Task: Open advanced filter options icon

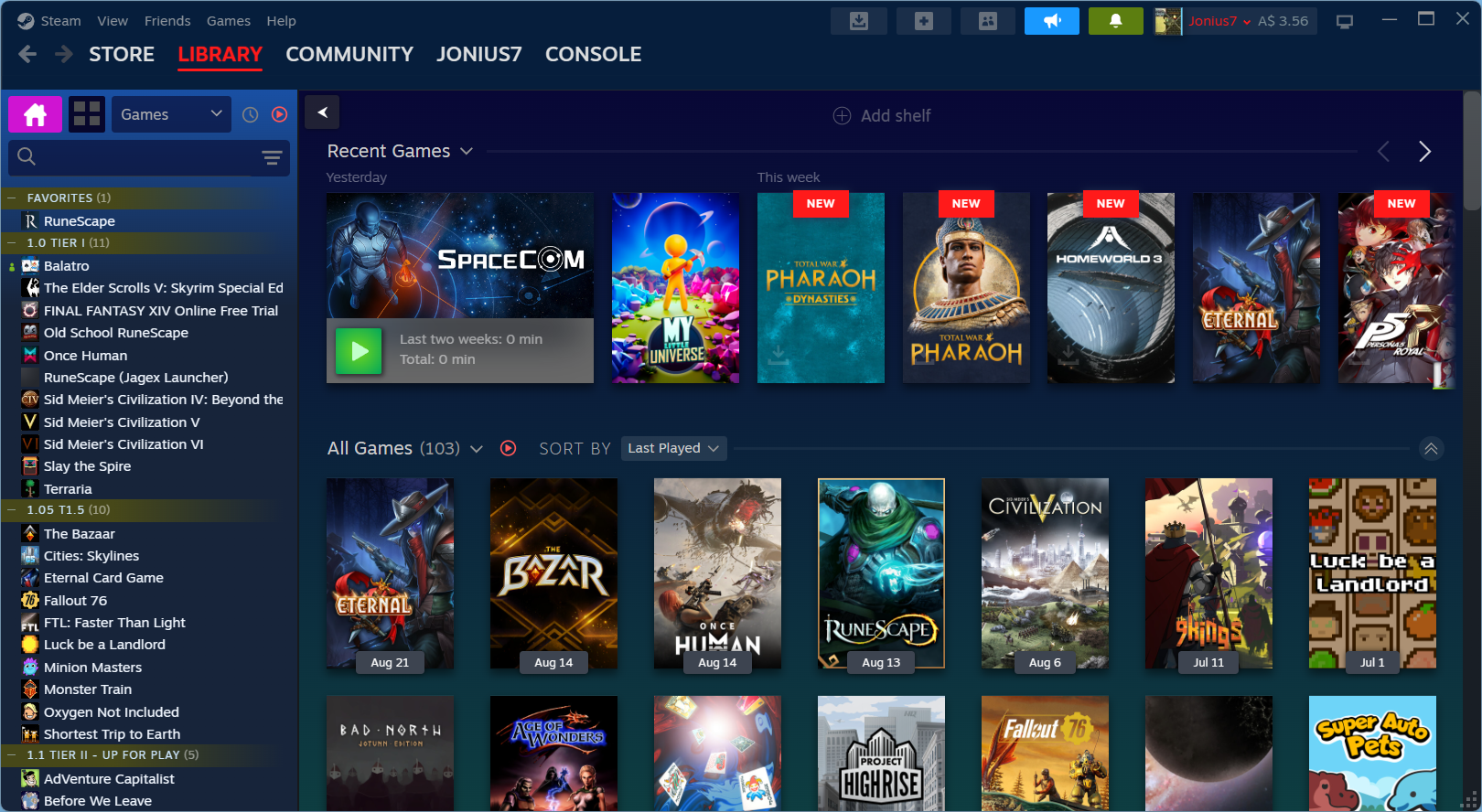Action: pyautogui.click(x=272, y=157)
